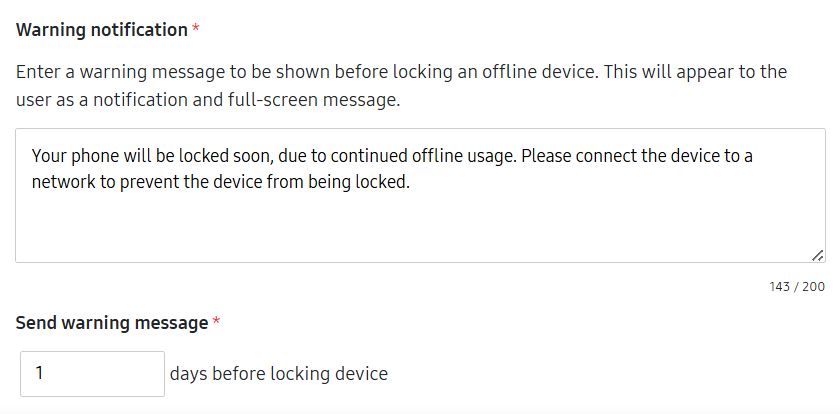
Task: Click the red asterisk beside Warning notification
Action: click(196, 30)
